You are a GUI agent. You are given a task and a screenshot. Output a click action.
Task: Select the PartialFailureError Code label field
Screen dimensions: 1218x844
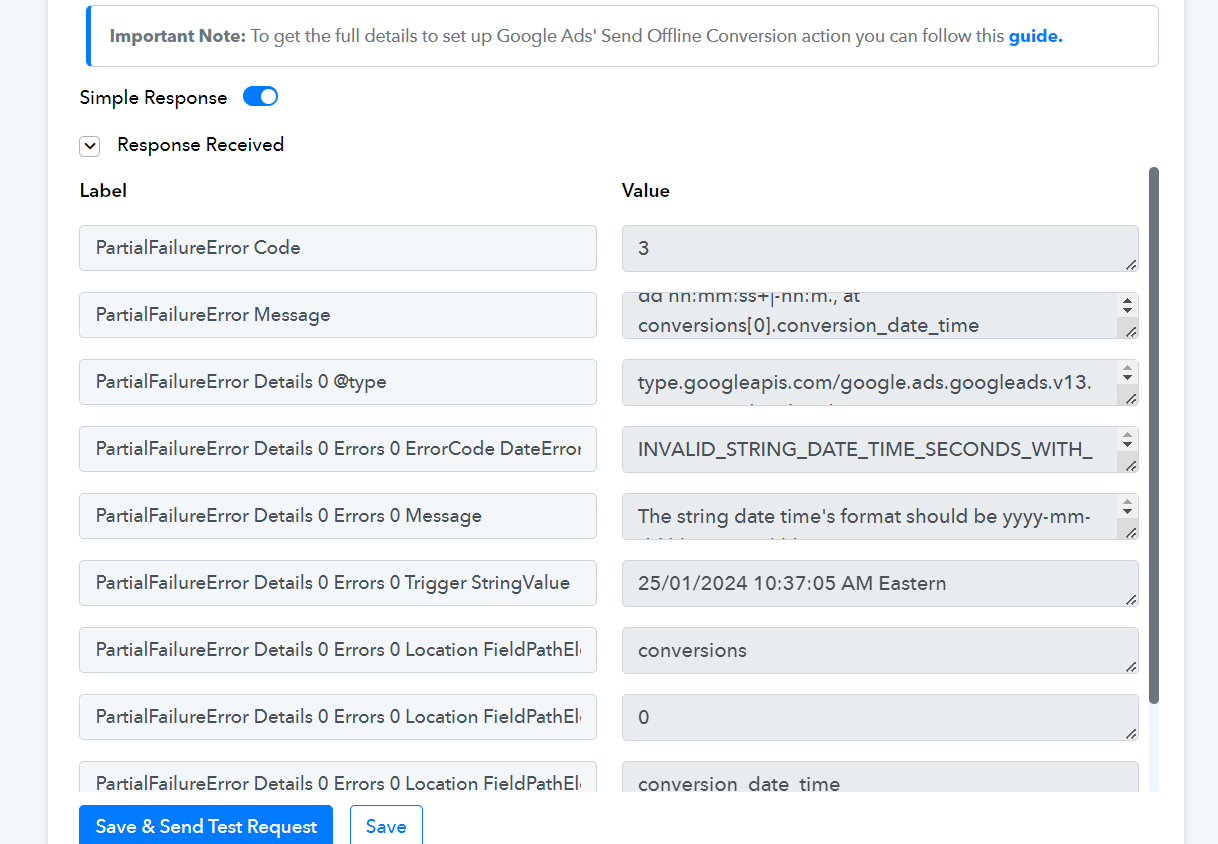click(x=338, y=248)
